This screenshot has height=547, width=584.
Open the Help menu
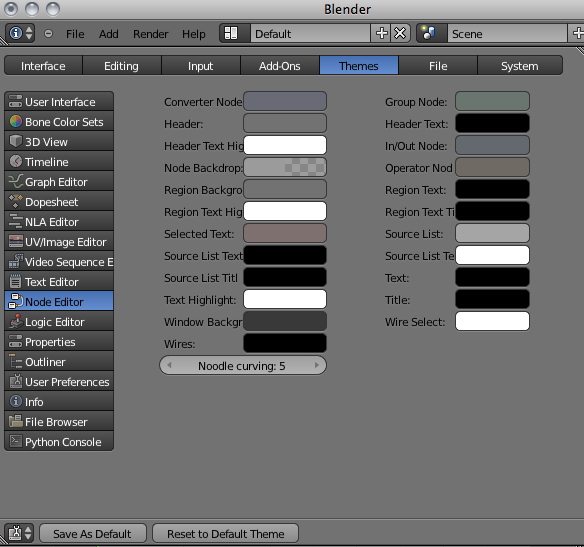(194, 34)
